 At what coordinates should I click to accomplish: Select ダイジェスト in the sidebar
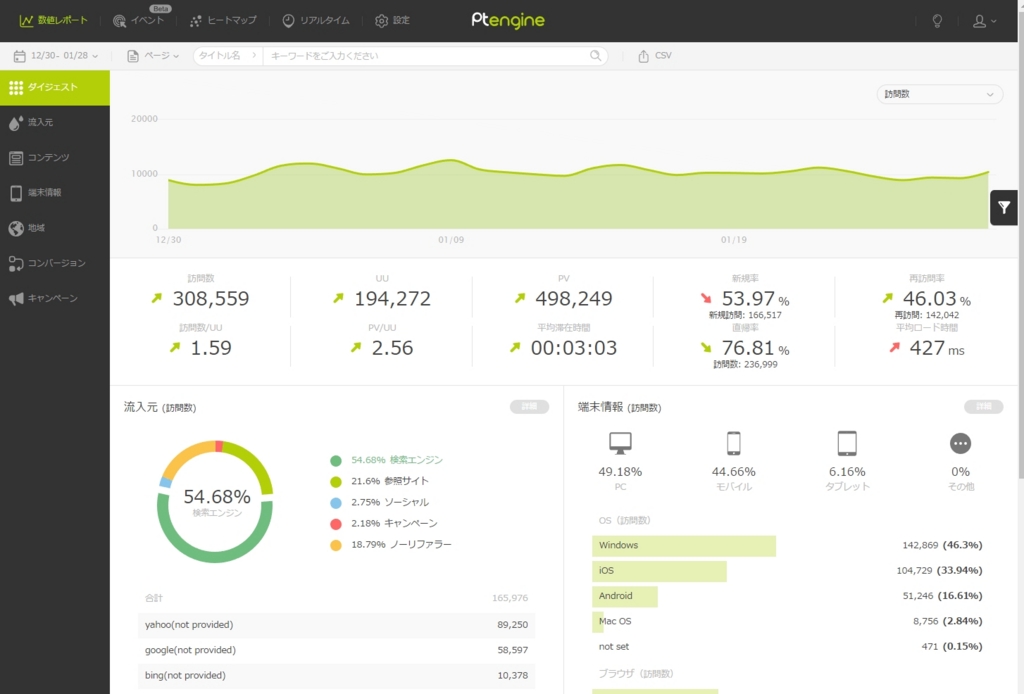55,87
